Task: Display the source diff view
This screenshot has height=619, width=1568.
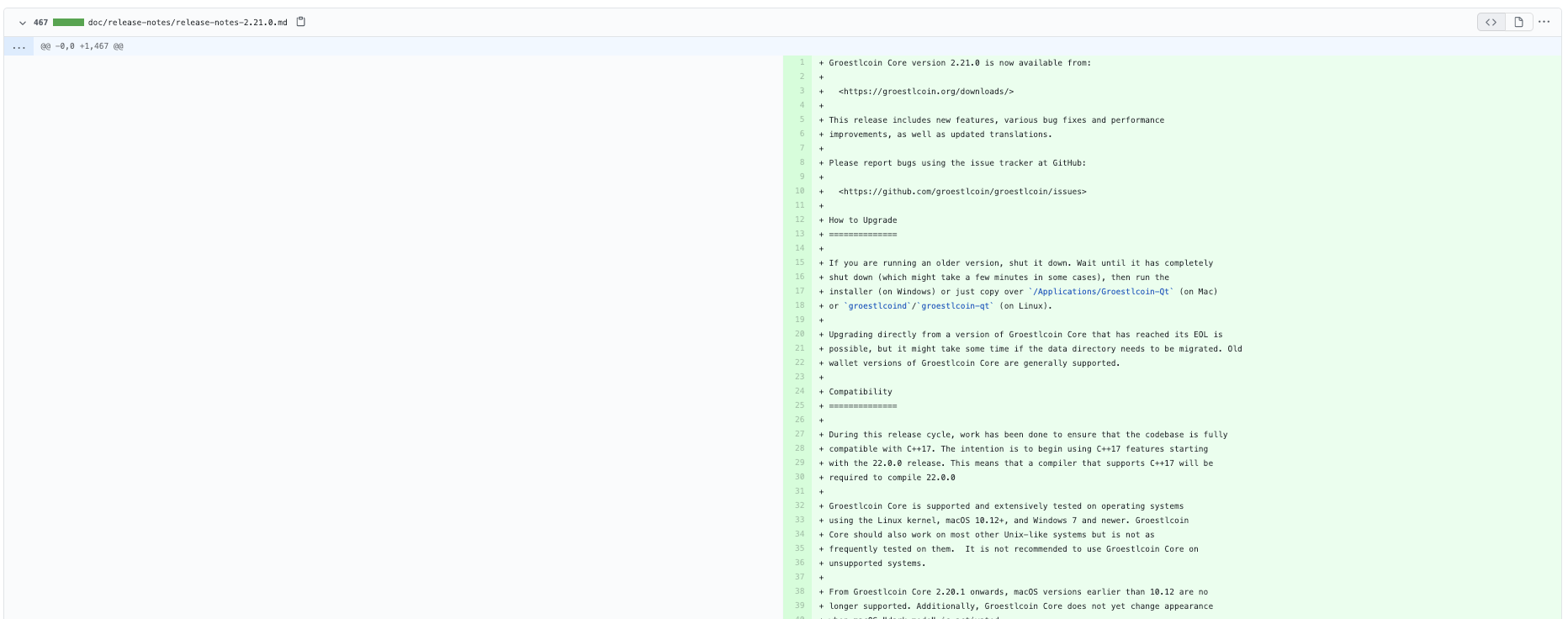Action: click(1491, 22)
